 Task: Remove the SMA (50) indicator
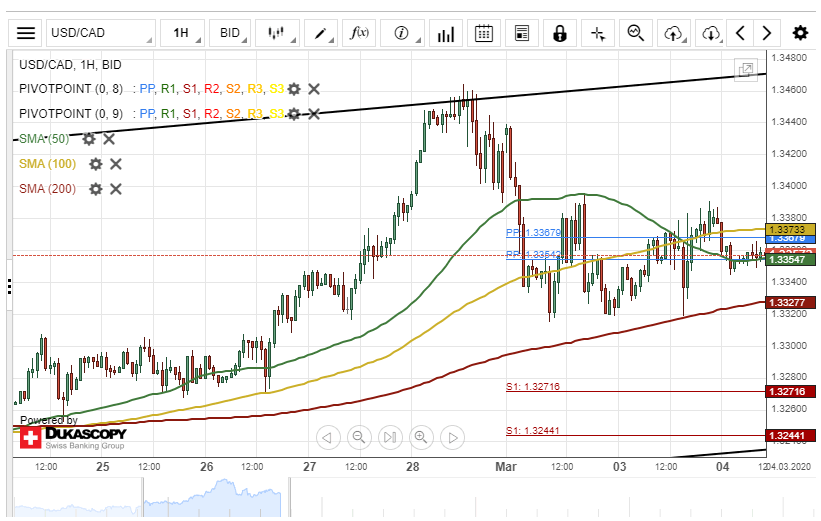[109, 139]
